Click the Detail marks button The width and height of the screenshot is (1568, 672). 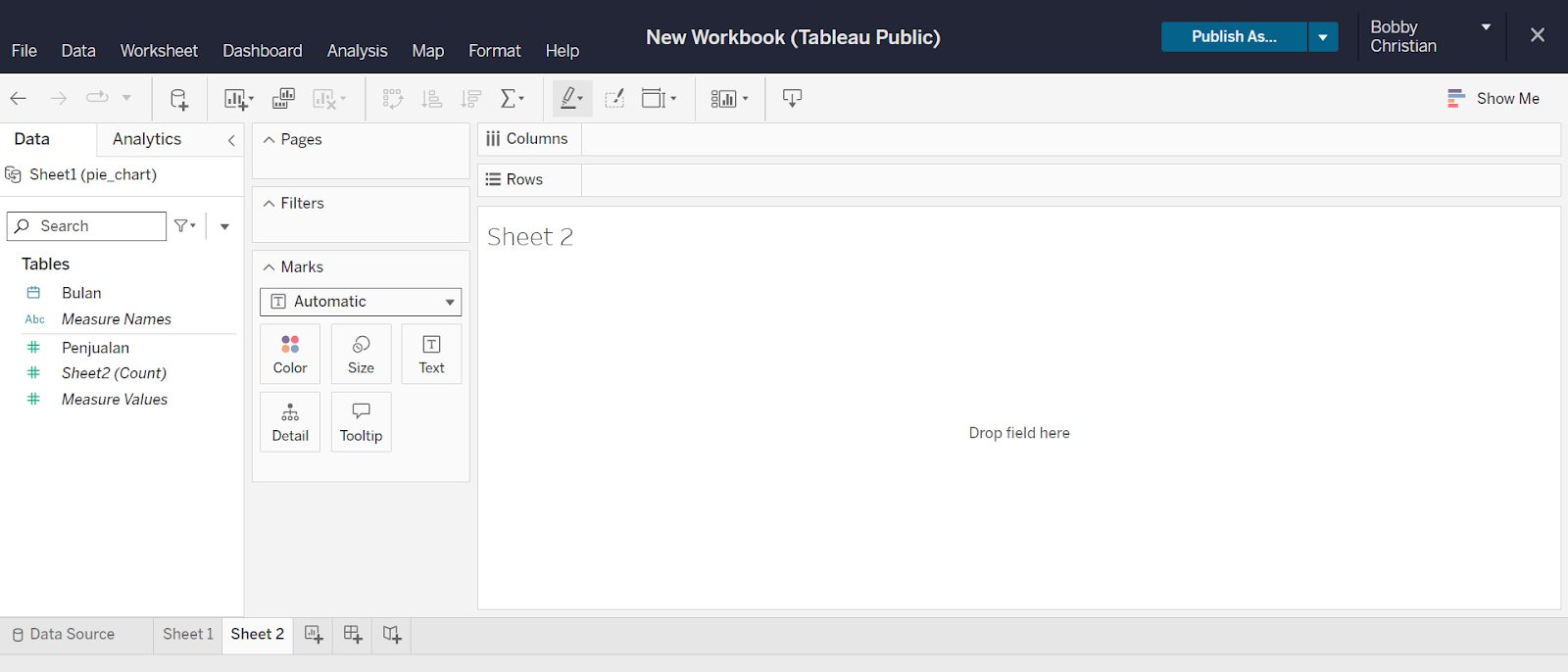(x=290, y=422)
